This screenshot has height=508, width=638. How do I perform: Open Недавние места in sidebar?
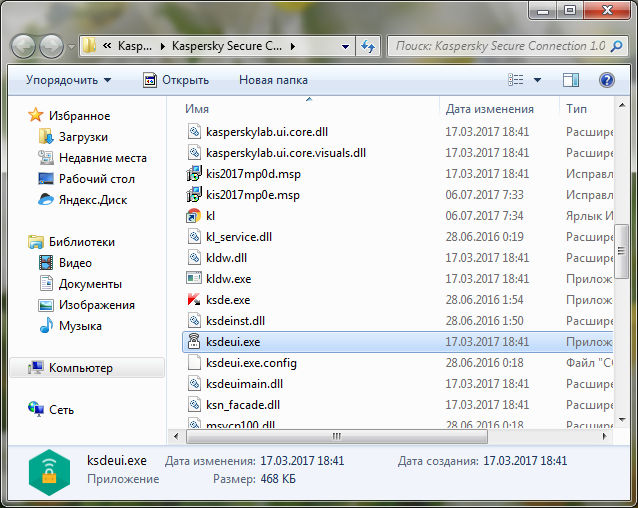pos(103,158)
